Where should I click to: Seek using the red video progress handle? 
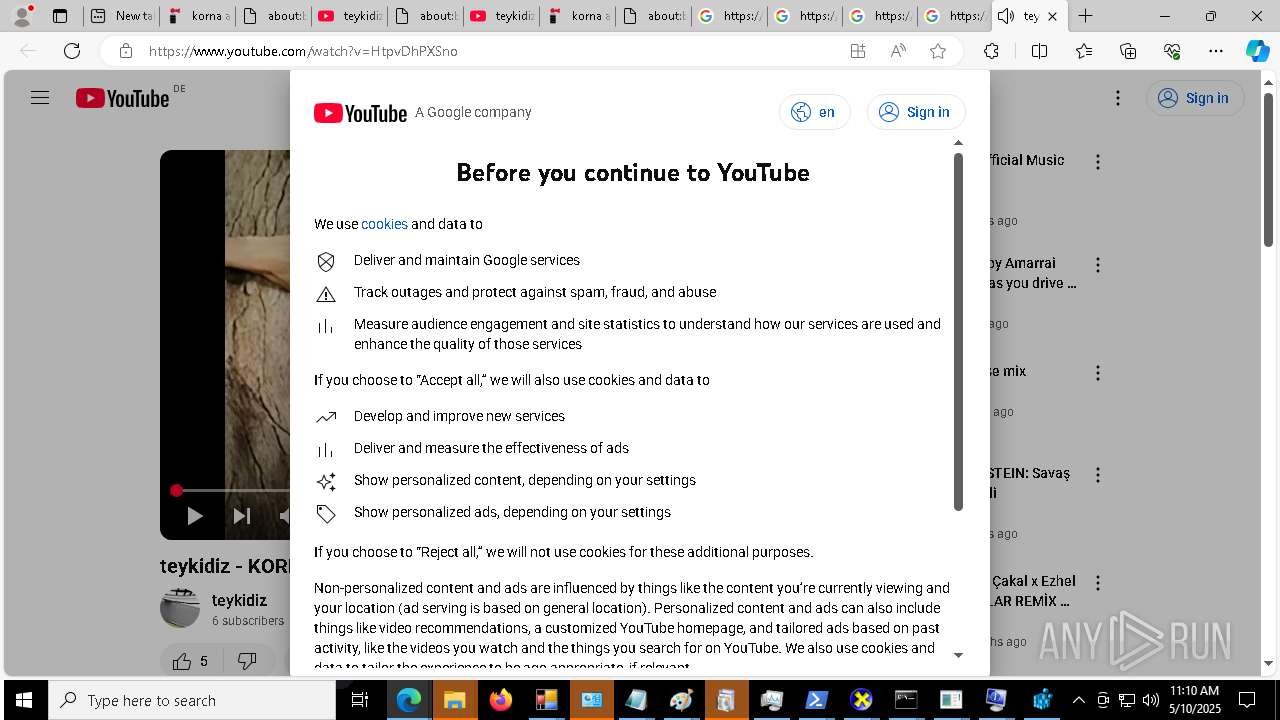pos(176,490)
